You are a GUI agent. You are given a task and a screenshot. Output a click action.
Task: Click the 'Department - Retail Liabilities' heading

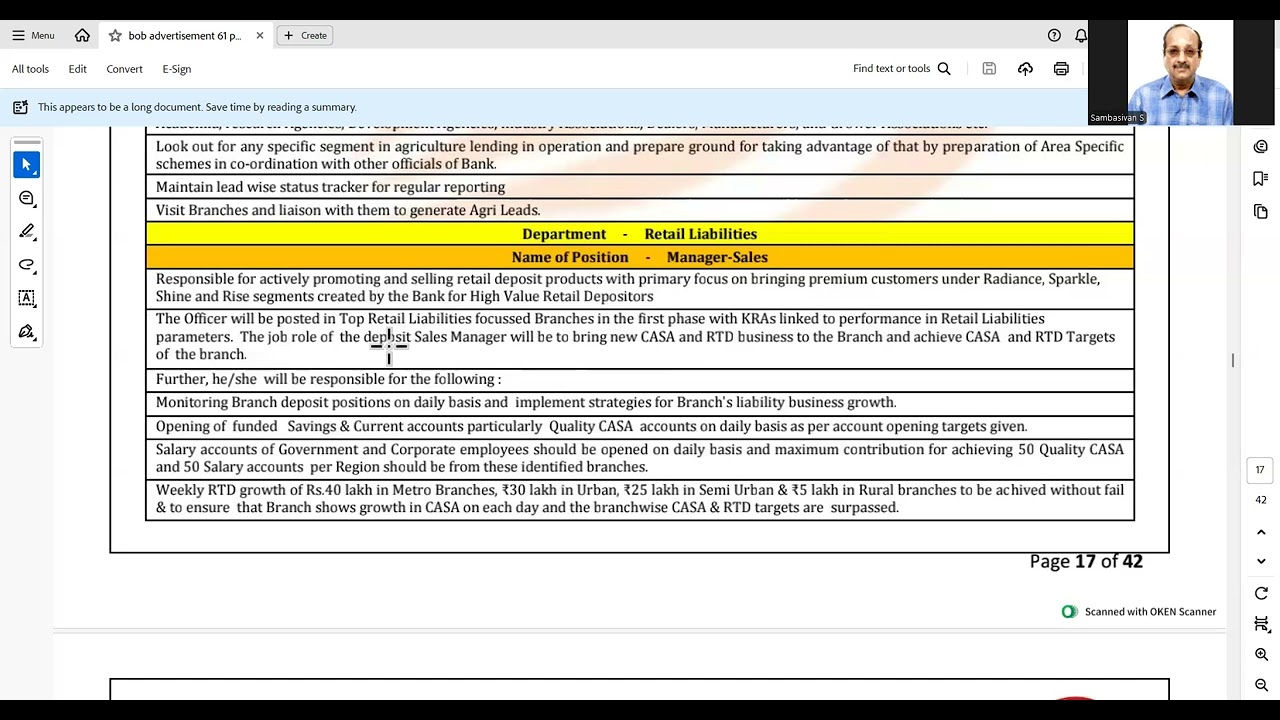coord(640,234)
